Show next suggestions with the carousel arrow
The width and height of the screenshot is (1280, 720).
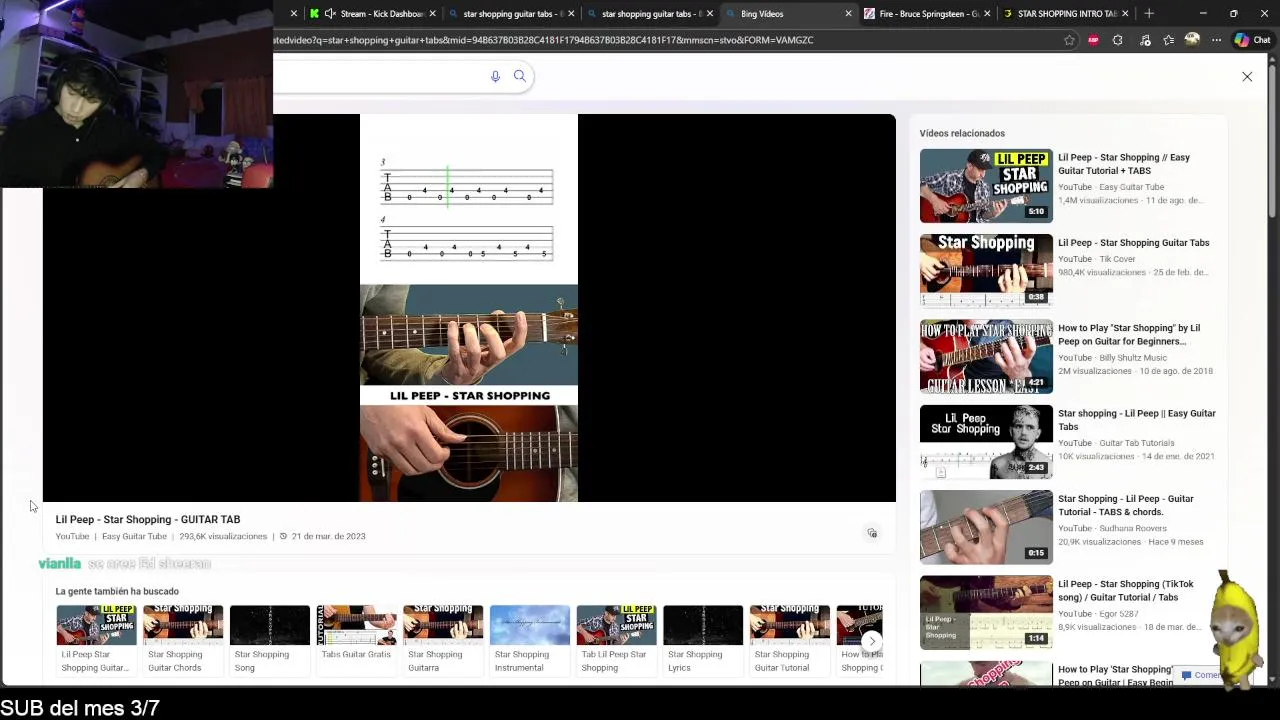click(x=872, y=641)
